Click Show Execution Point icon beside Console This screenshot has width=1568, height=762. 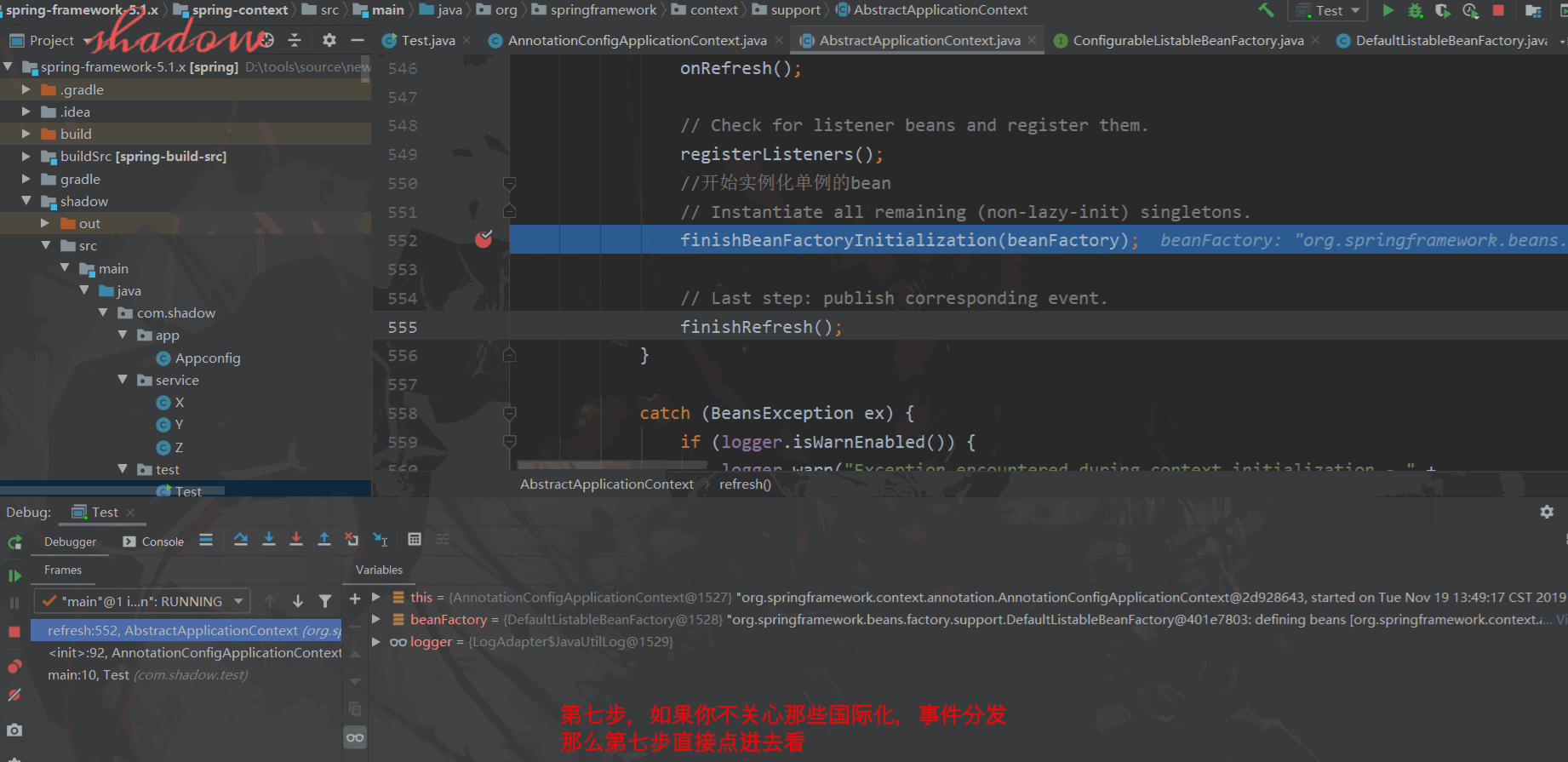pyautogui.click(x=206, y=539)
